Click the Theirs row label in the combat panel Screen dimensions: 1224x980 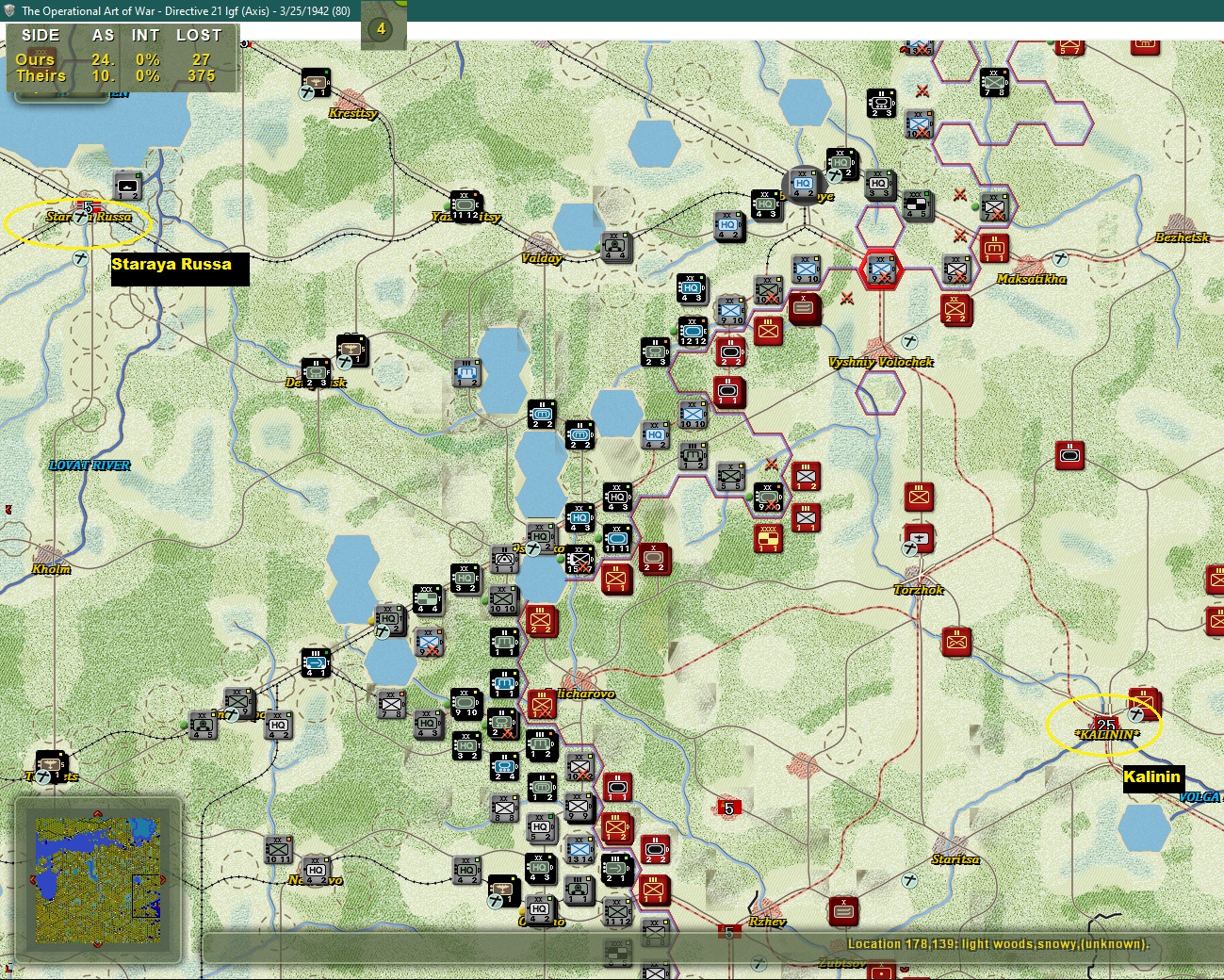[x=41, y=76]
